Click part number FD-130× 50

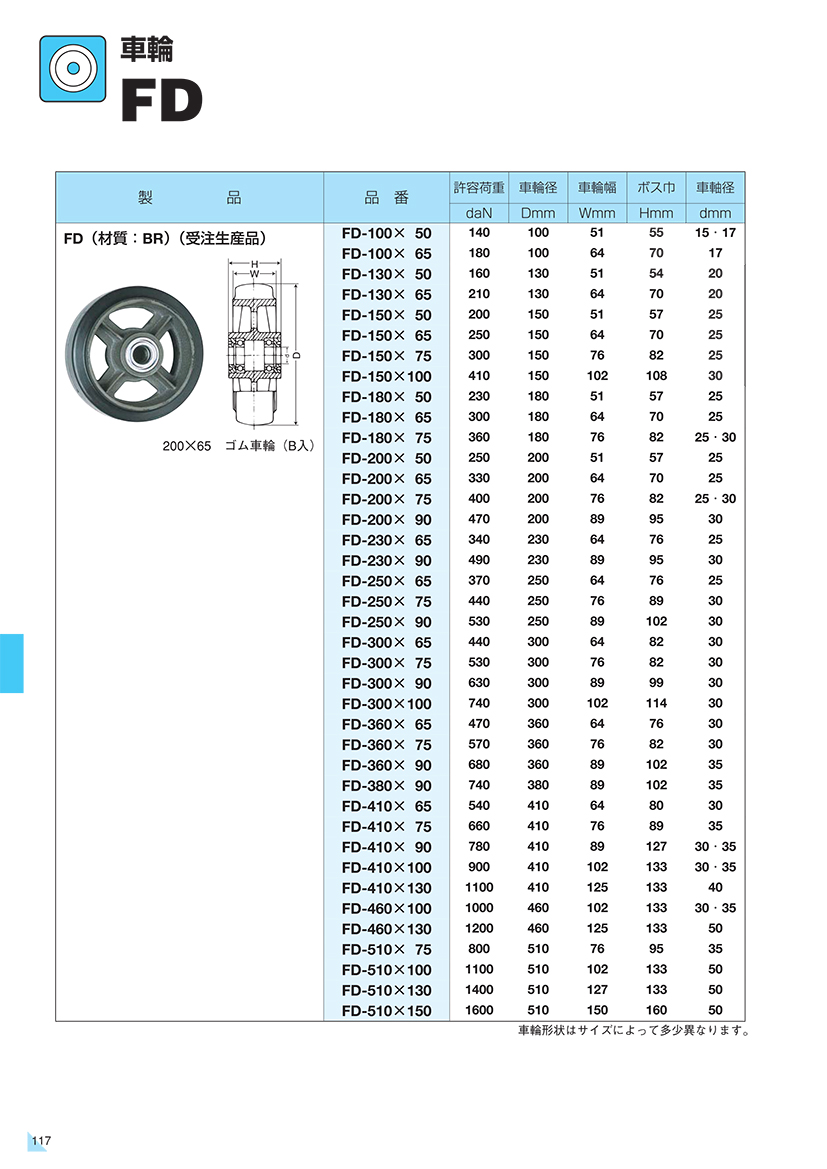[386, 274]
